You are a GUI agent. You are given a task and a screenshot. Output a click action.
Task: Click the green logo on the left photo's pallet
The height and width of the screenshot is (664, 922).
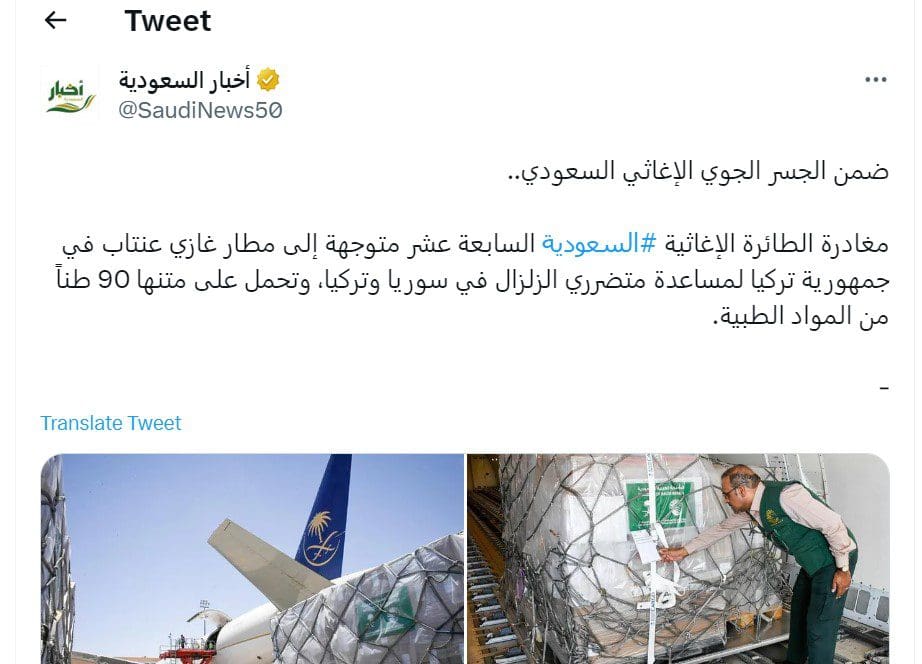386,615
